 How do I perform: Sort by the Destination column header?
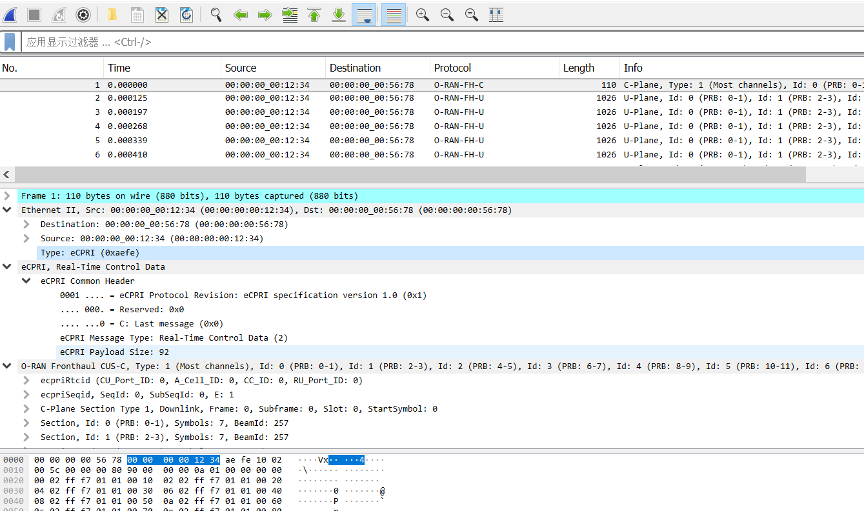[x=377, y=68]
